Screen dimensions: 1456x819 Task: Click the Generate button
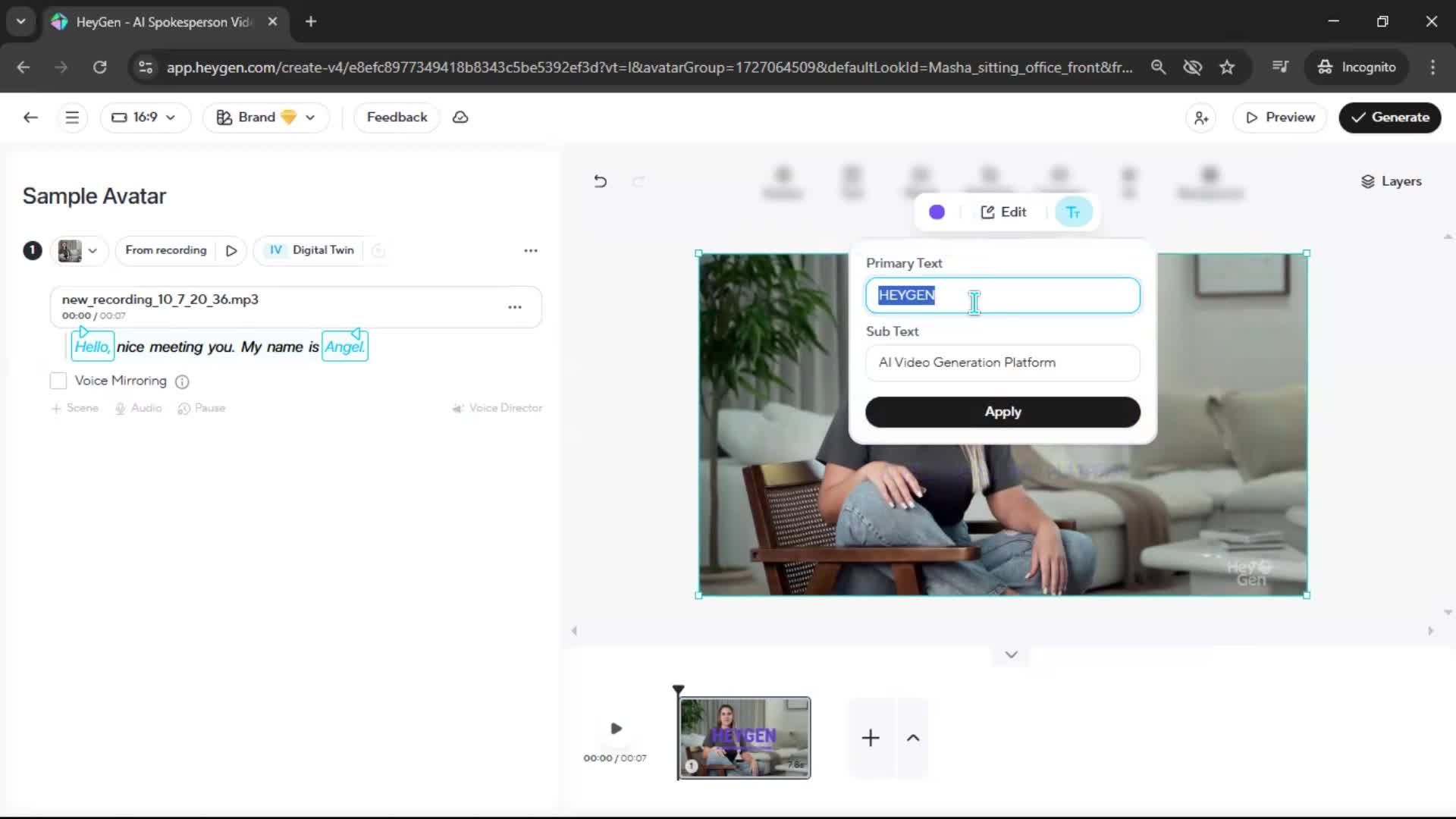click(x=1389, y=118)
